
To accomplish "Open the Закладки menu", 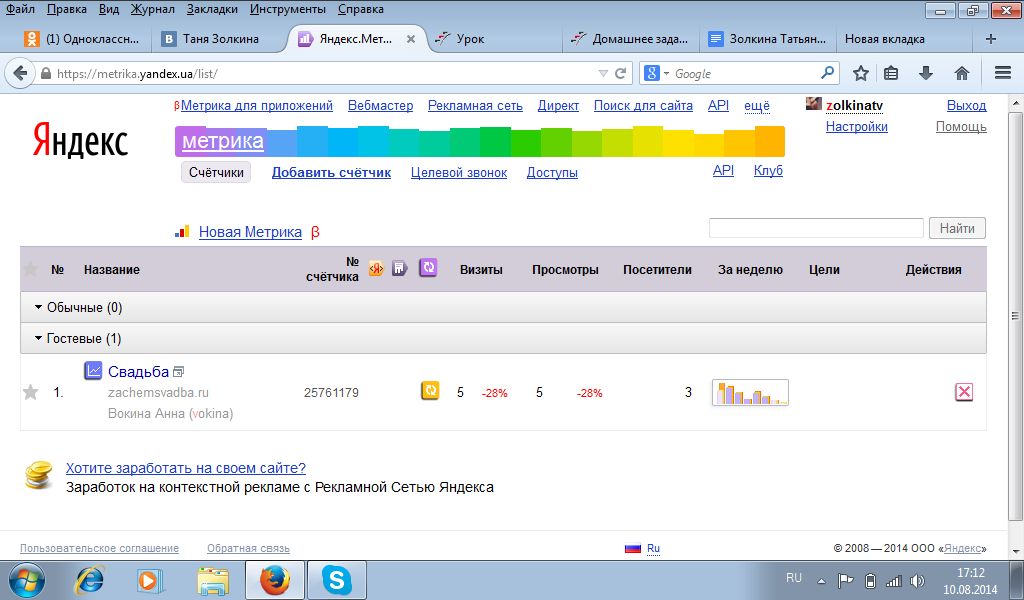I will [212, 9].
